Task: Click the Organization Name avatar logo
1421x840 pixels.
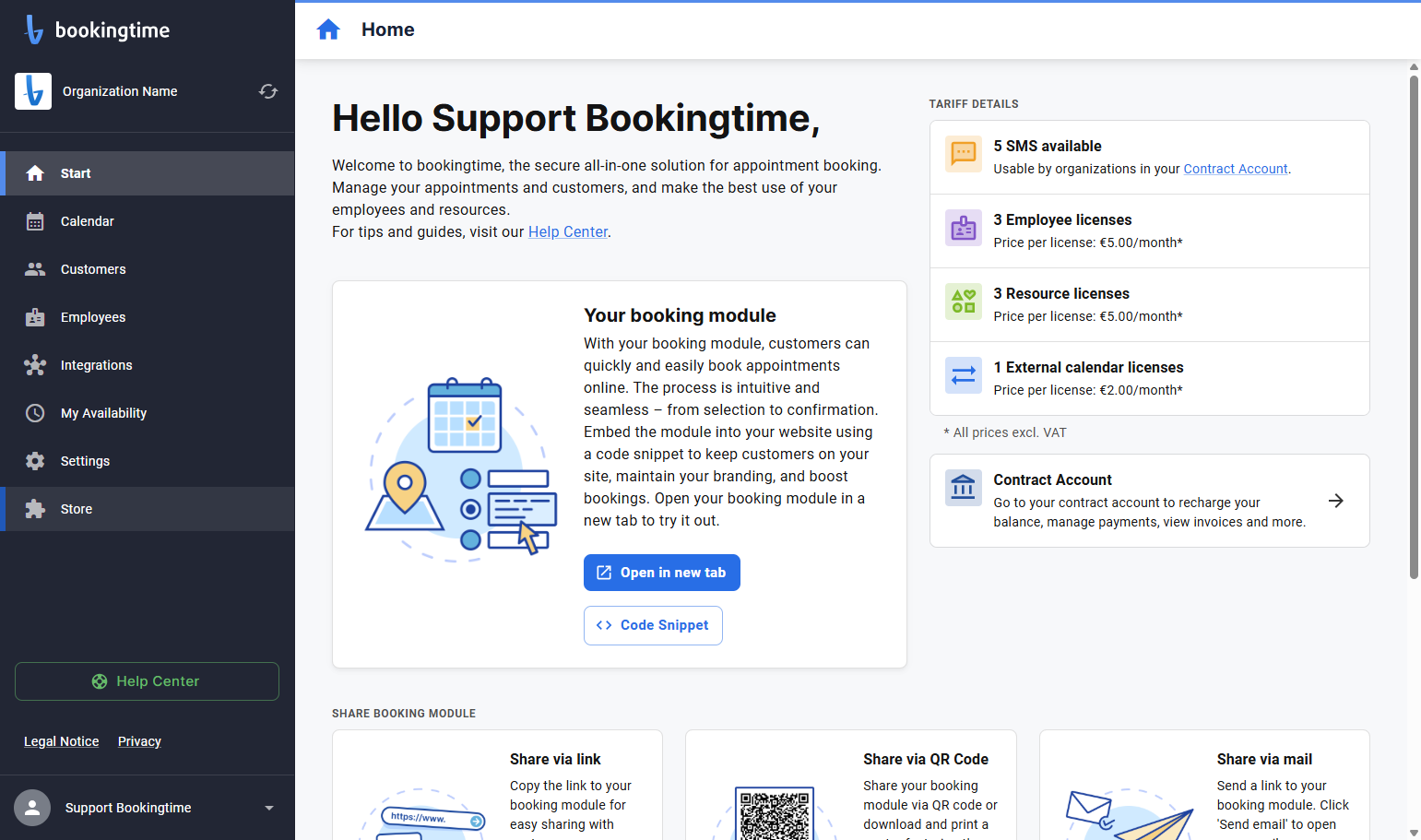Action: coord(33,91)
